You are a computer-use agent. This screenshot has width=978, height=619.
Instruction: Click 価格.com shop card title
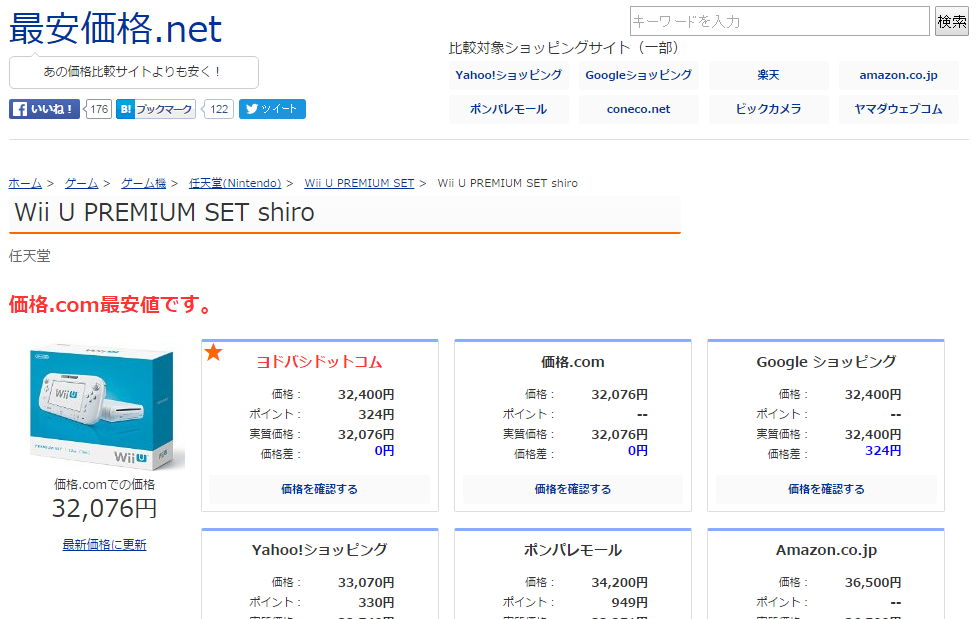point(573,362)
